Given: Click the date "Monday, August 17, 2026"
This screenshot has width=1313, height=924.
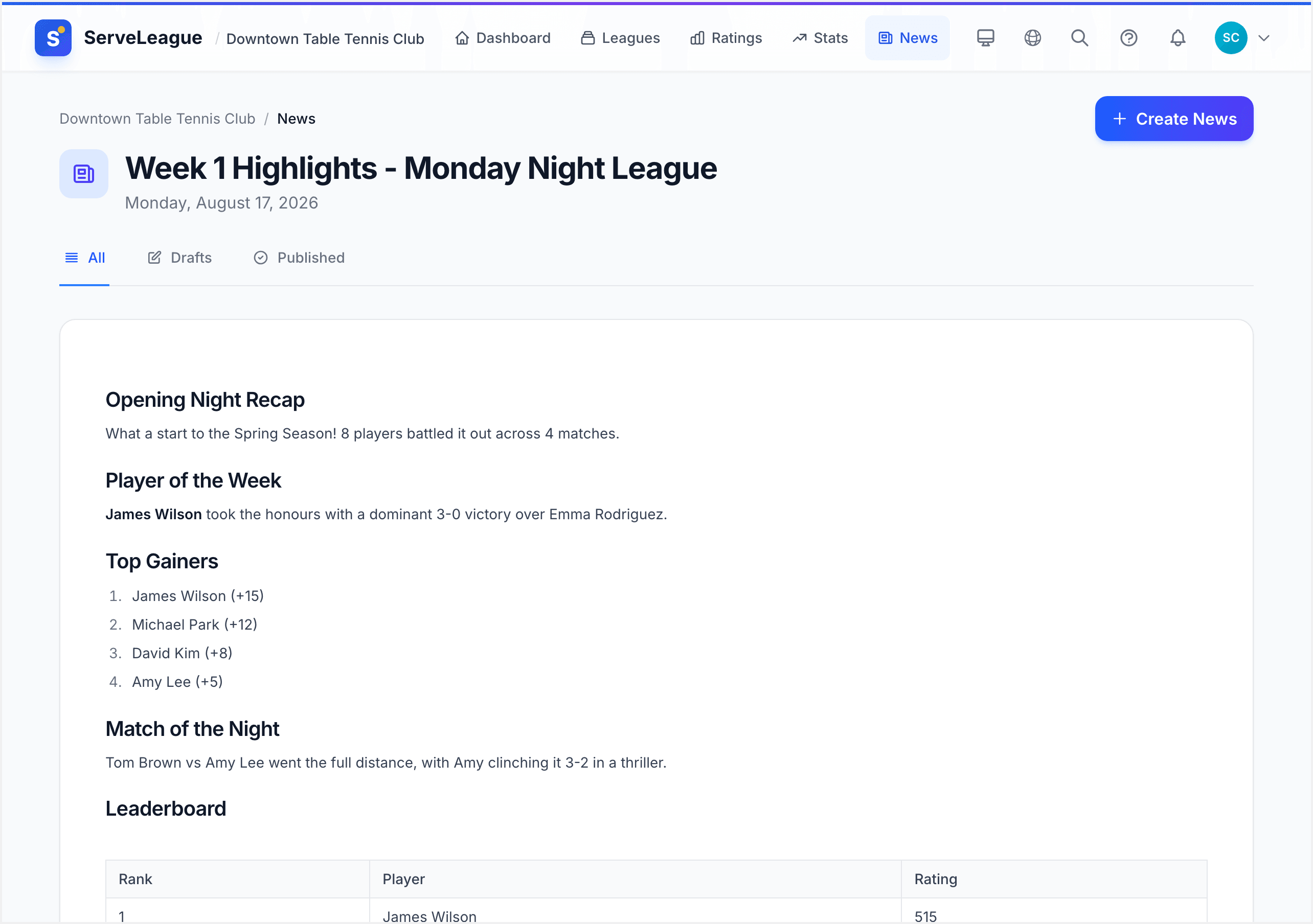Looking at the screenshot, I should tap(221, 203).
